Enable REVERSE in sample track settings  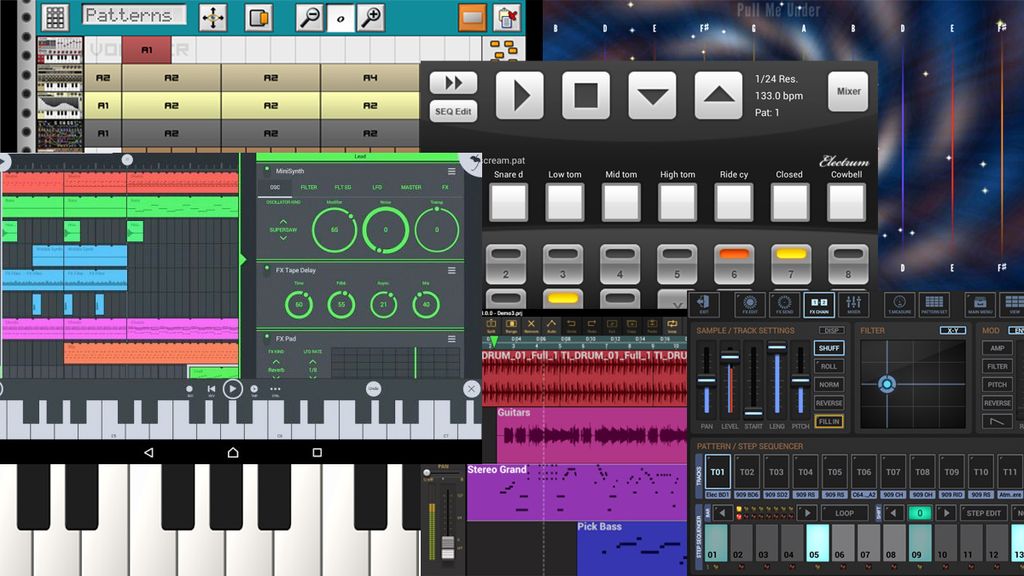coord(829,403)
